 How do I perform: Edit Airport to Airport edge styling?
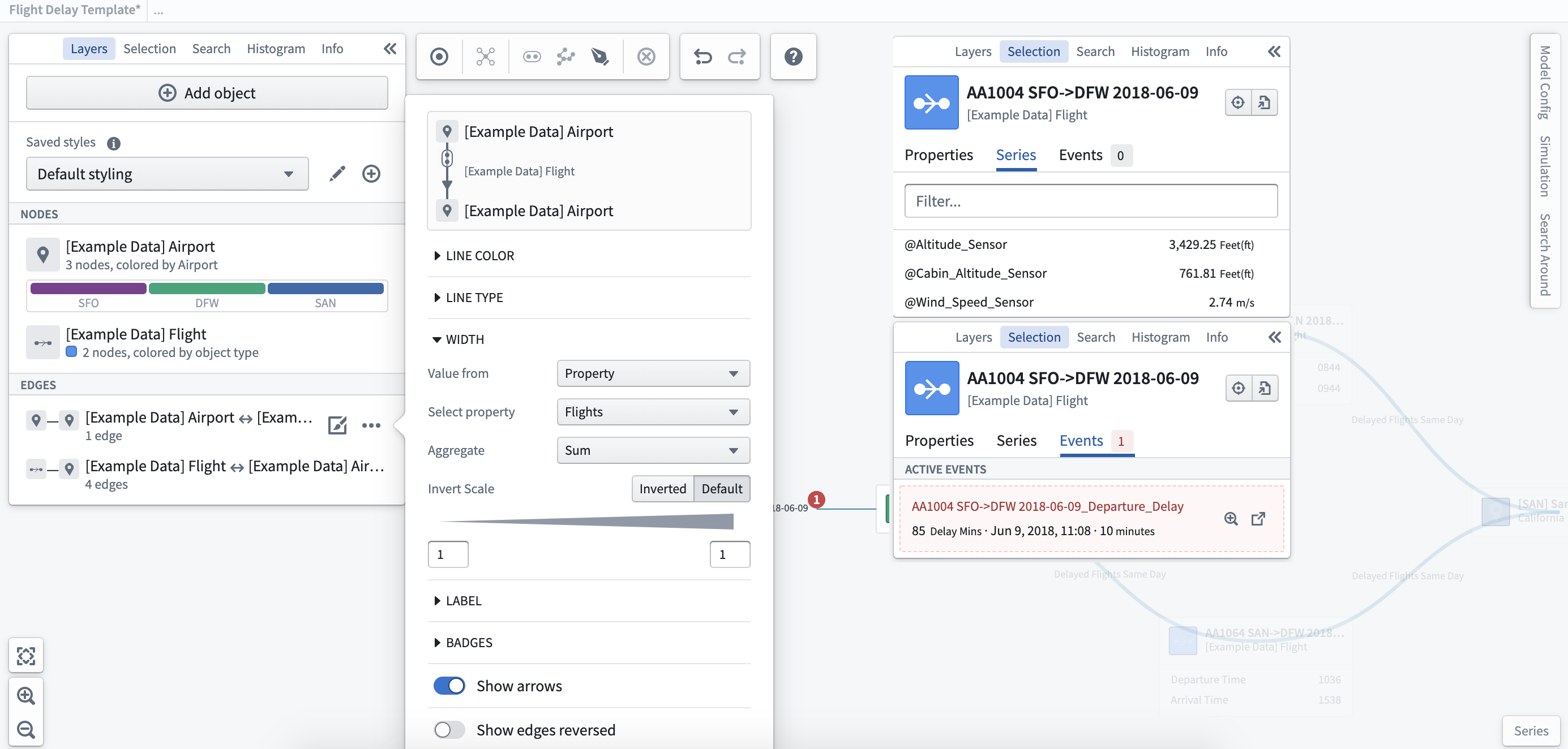pos(337,425)
